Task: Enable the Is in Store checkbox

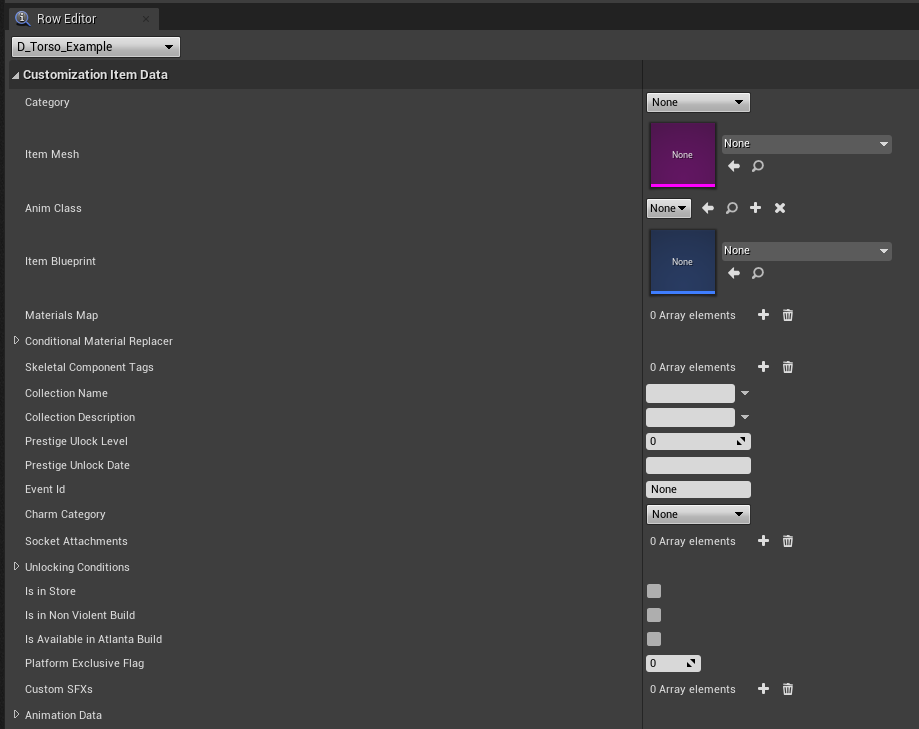Action: click(654, 591)
